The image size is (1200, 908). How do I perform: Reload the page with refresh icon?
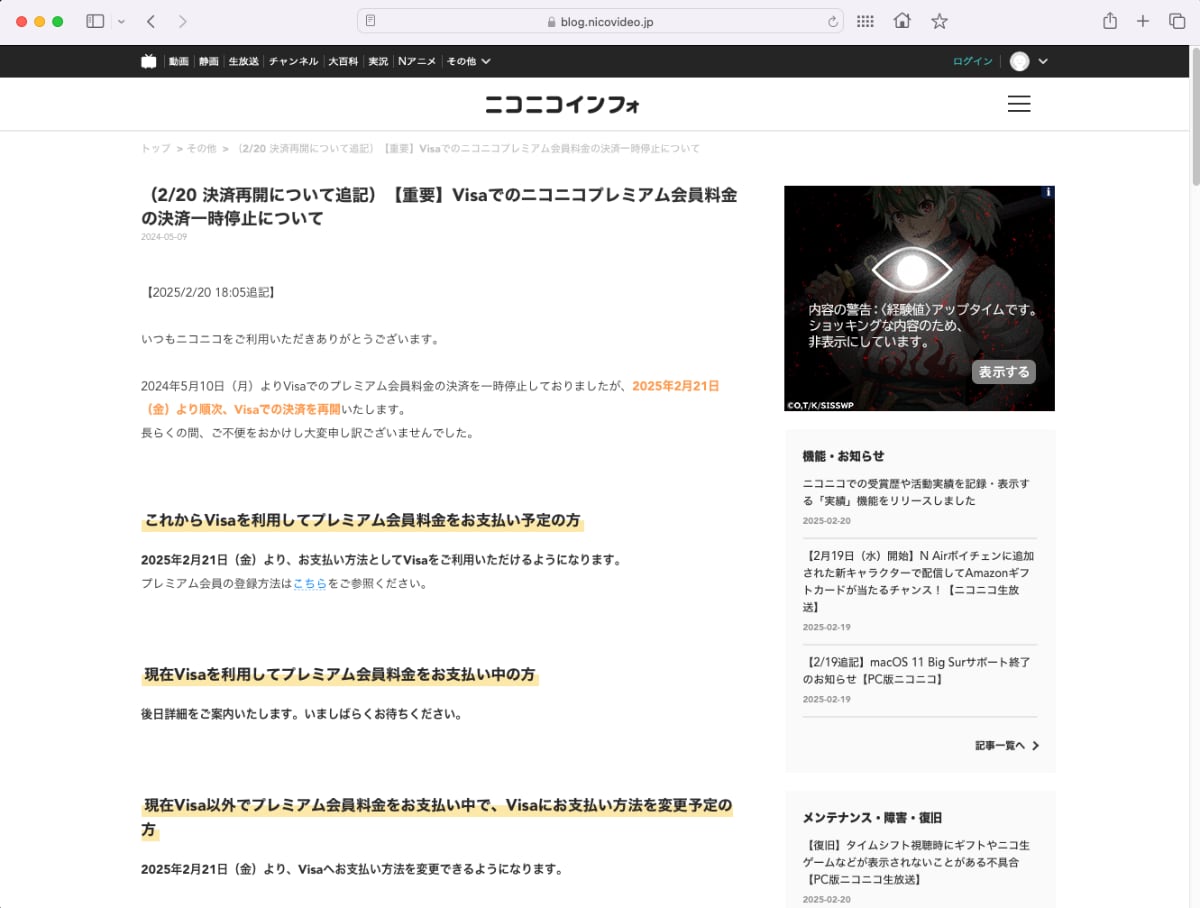pos(832,21)
